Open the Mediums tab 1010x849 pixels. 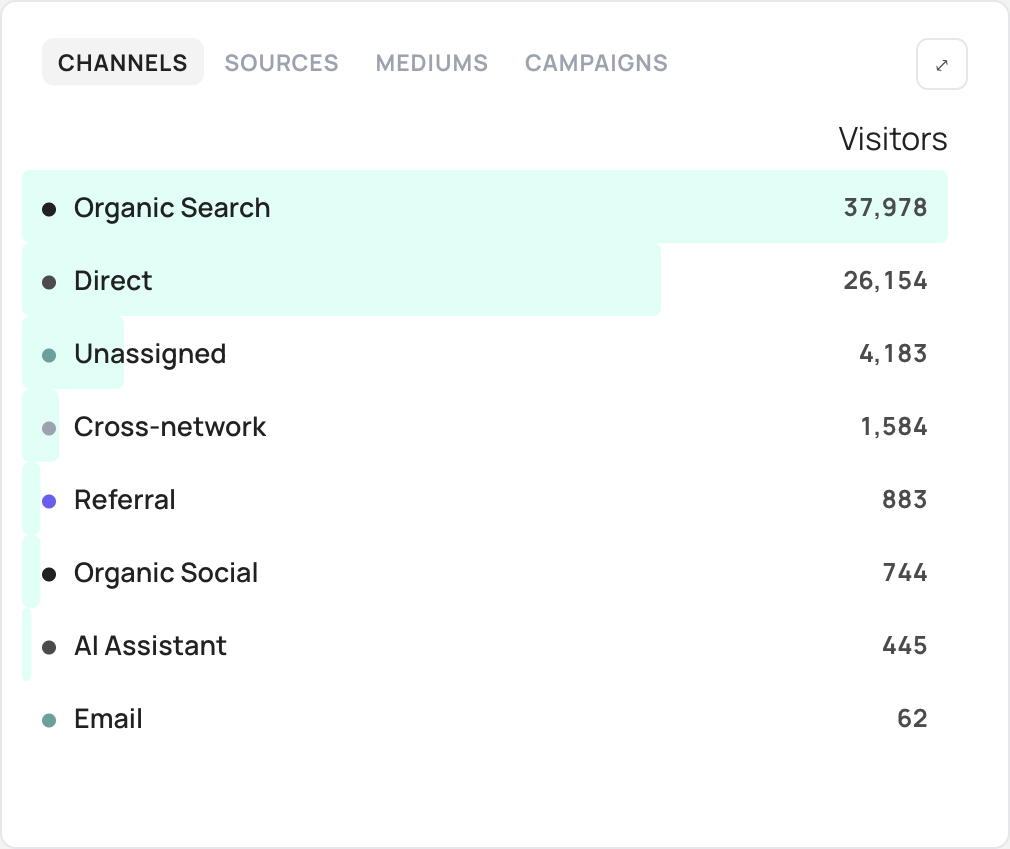(x=432, y=62)
